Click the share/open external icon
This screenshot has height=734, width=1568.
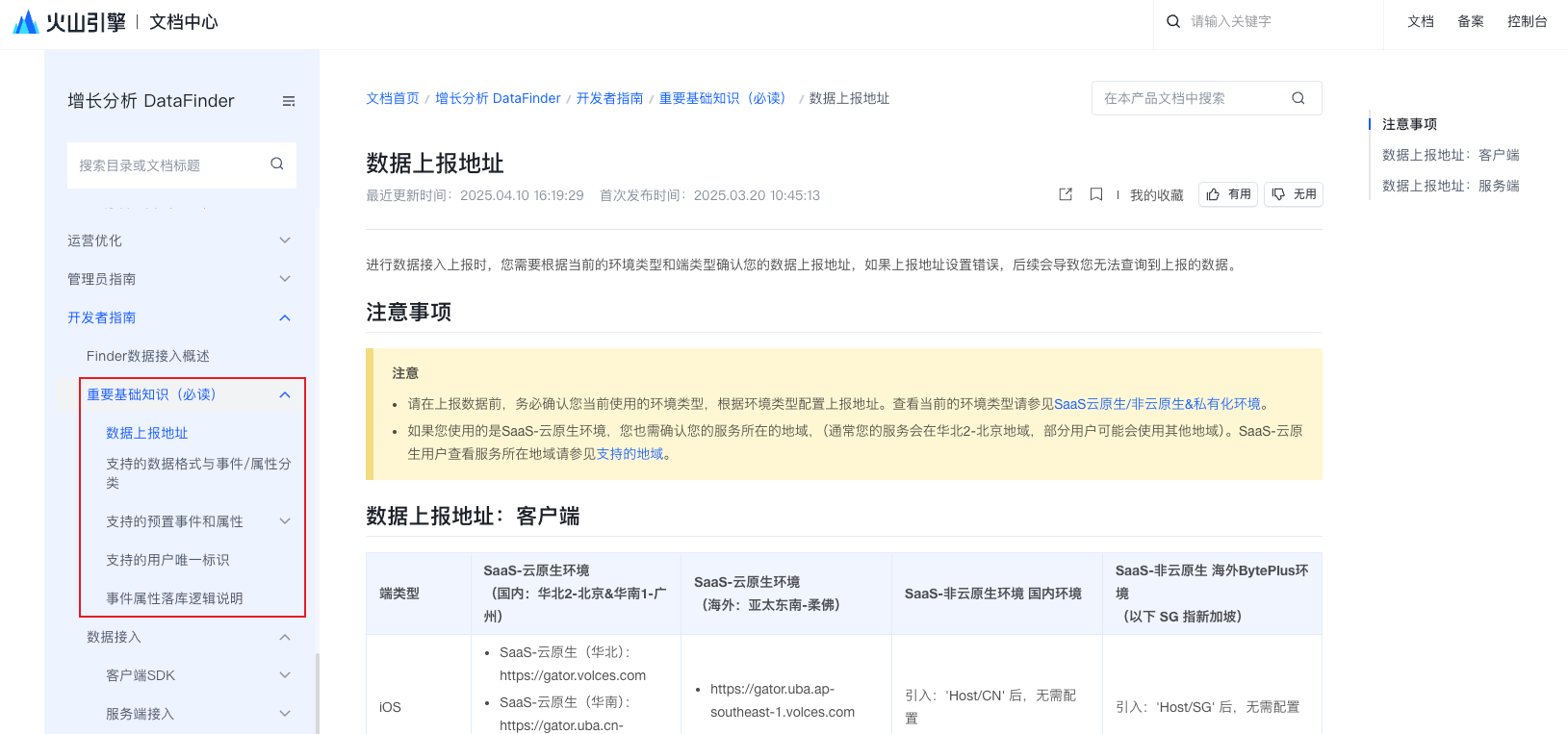click(1066, 194)
